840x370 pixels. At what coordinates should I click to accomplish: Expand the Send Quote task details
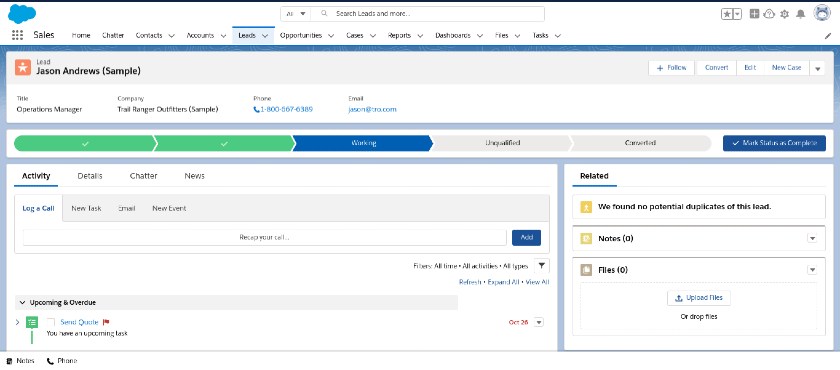point(17,322)
